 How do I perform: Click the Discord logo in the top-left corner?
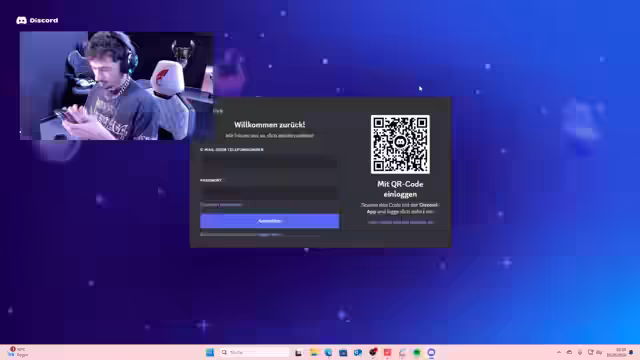tap(37, 20)
